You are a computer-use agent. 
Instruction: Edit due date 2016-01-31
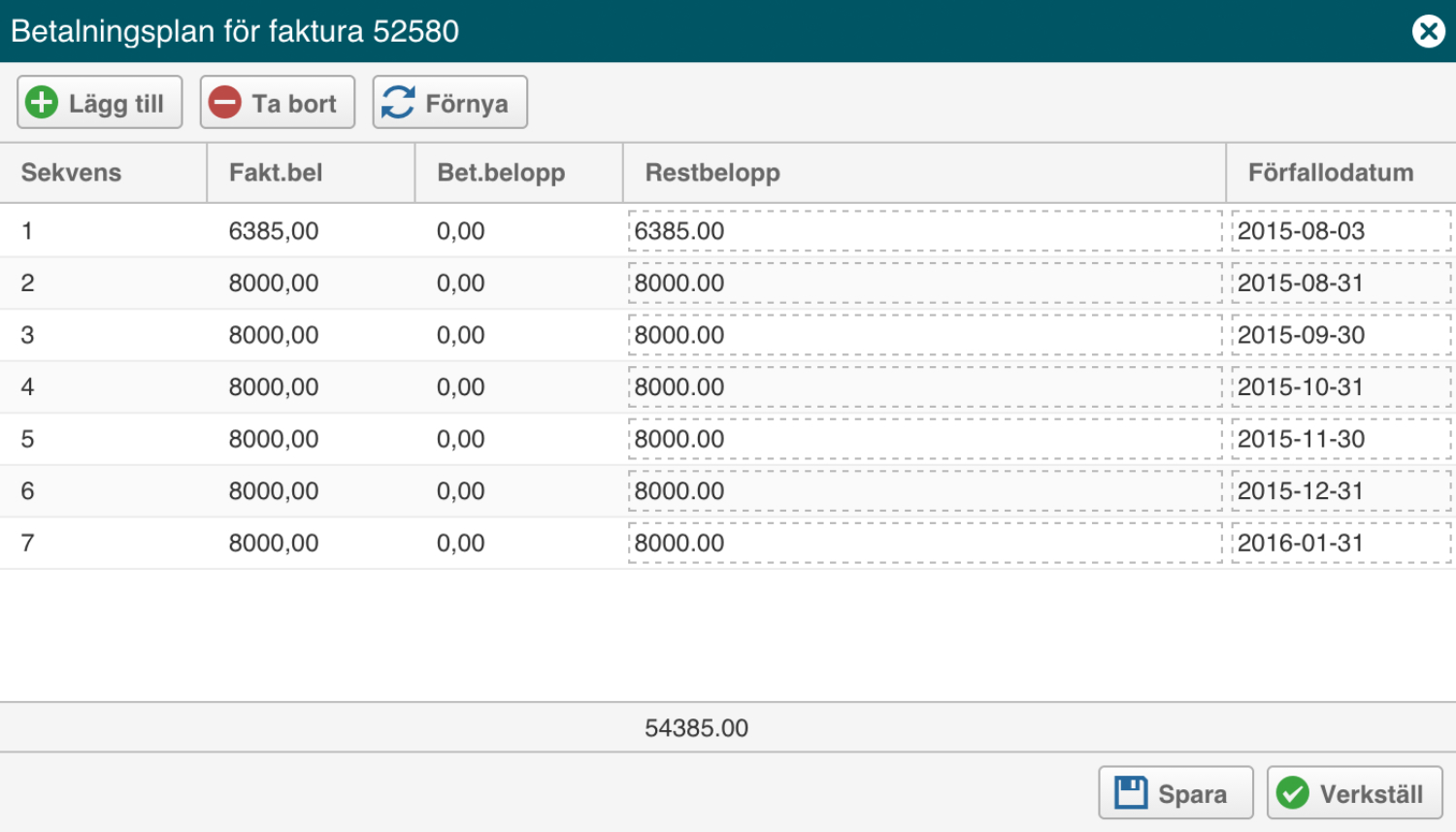point(1341,543)
